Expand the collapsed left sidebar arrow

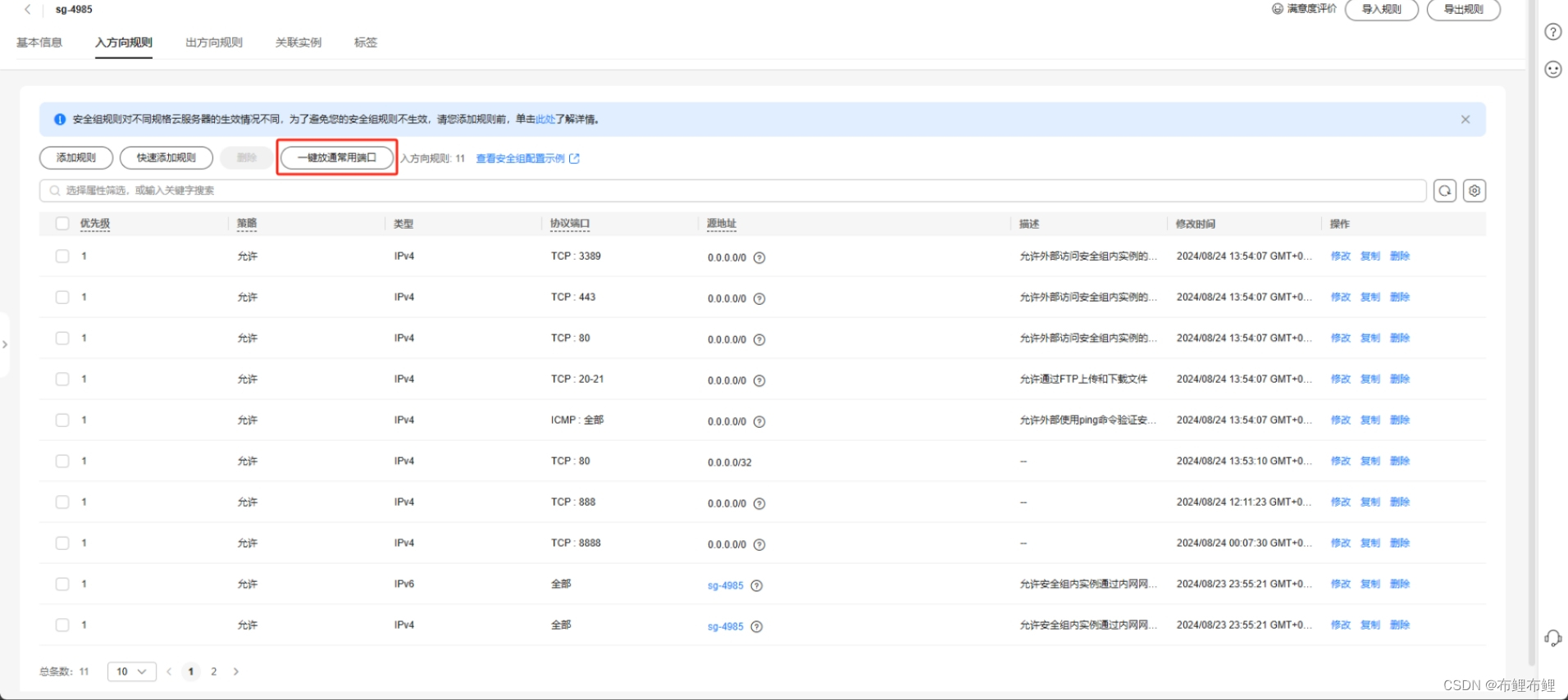point(5,344)
